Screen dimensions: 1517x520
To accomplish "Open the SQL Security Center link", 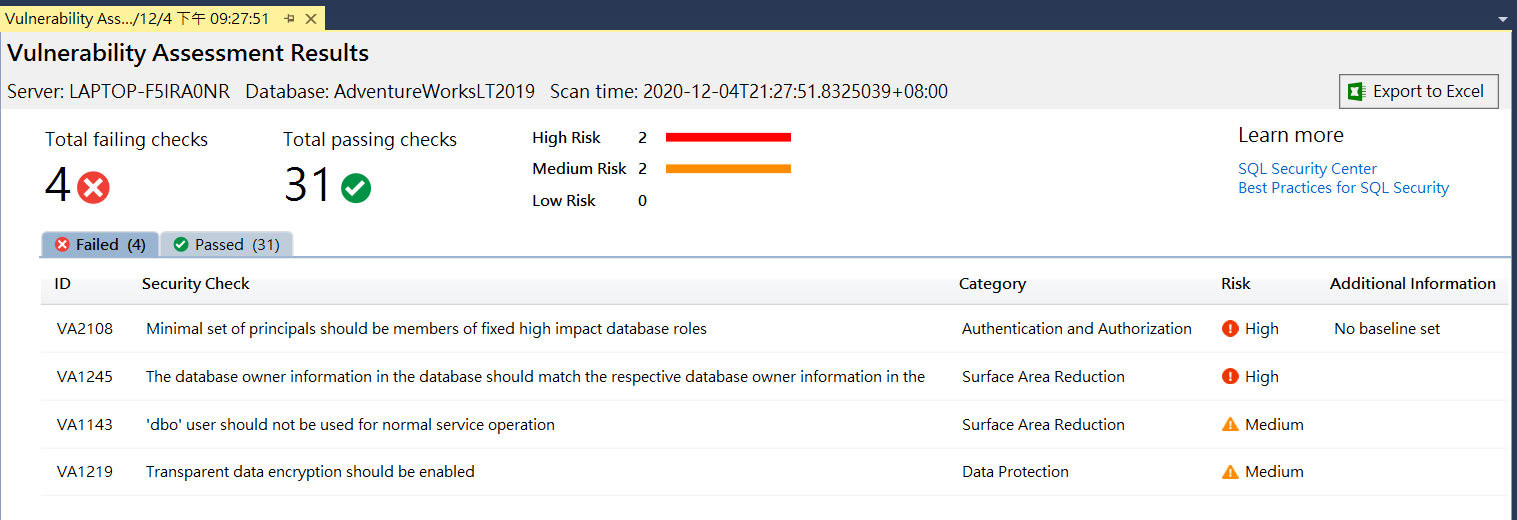I will tap(1307, 169).
